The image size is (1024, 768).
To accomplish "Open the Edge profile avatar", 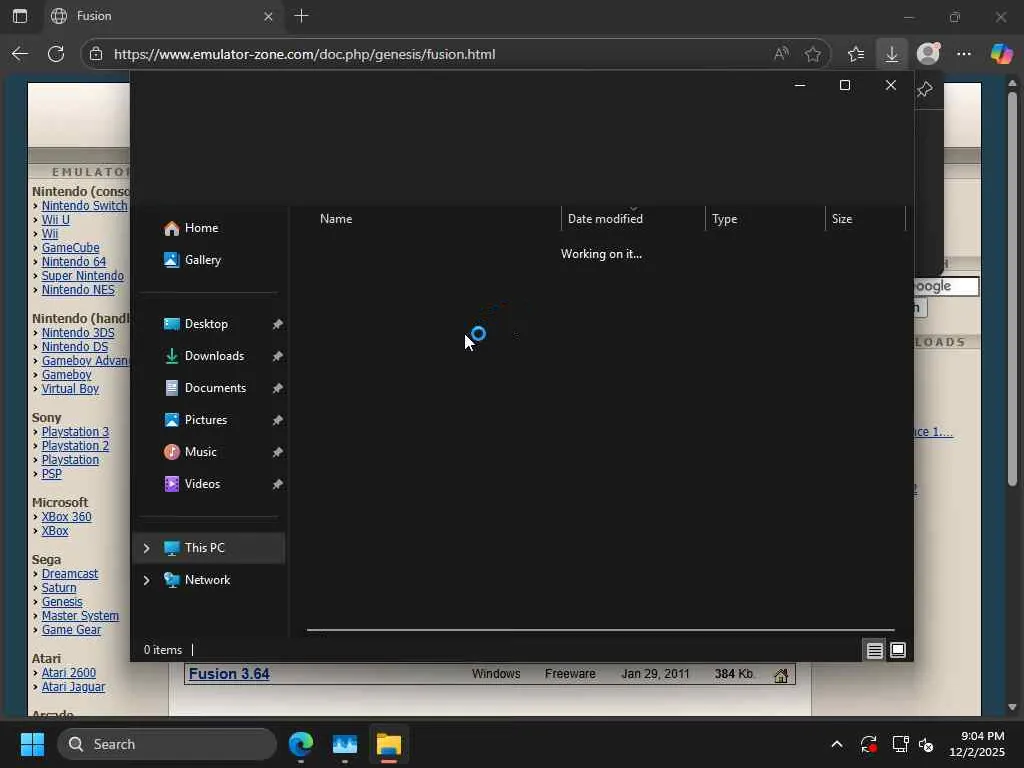I will click(x=928, y=54).
